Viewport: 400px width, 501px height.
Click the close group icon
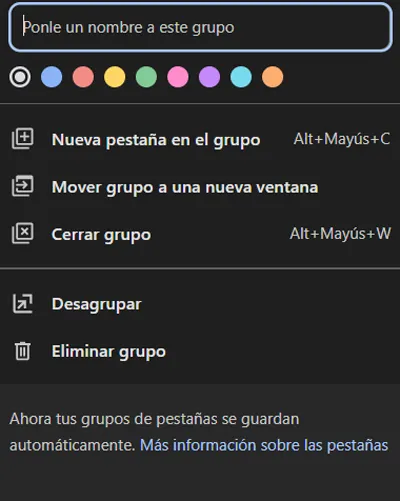point(23,233)
